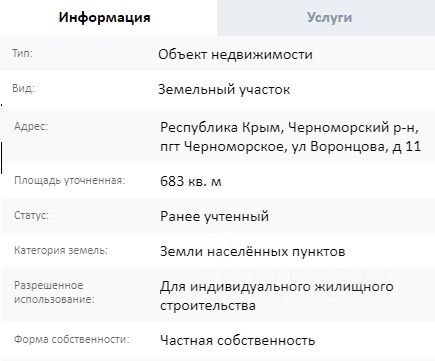435x361 pixels.
Task: Select the Частная собственность value
Action: (x=238, y=341)
